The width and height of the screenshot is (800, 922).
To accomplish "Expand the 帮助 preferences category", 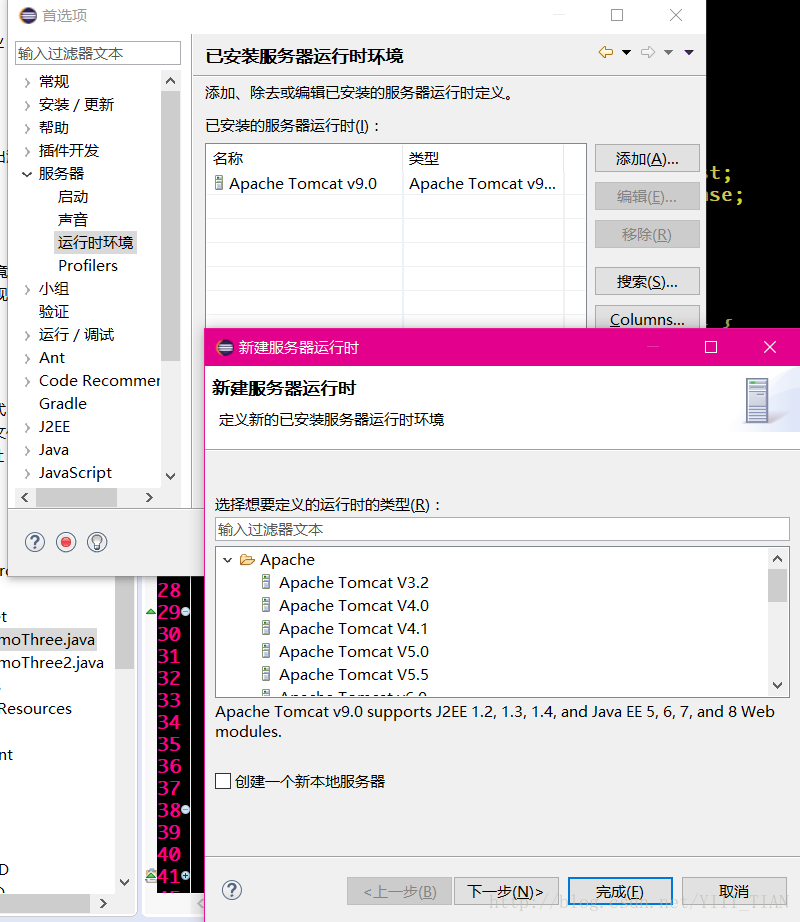I will click(27, 128).
